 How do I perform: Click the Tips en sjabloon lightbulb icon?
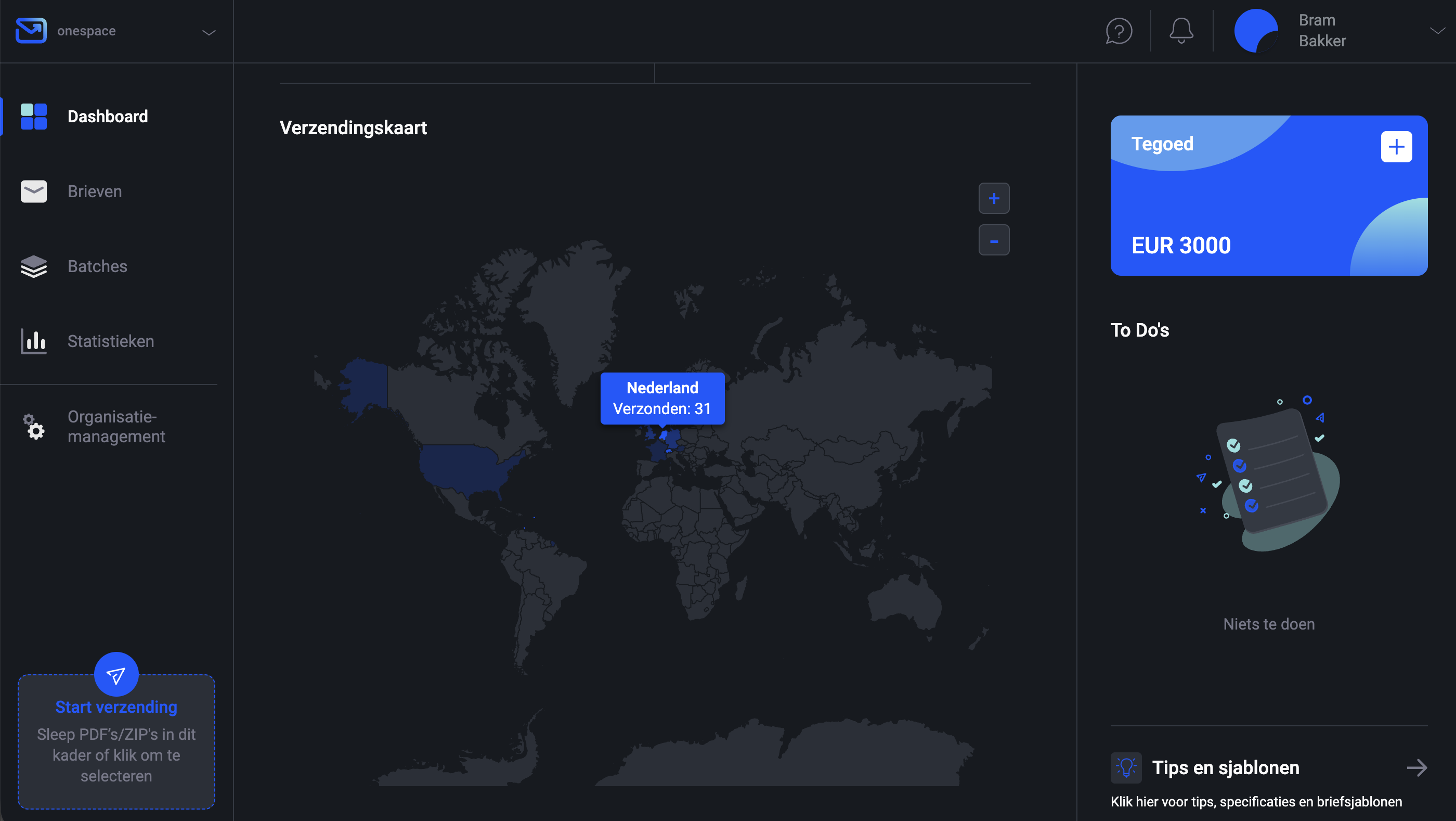[1126, 767]
